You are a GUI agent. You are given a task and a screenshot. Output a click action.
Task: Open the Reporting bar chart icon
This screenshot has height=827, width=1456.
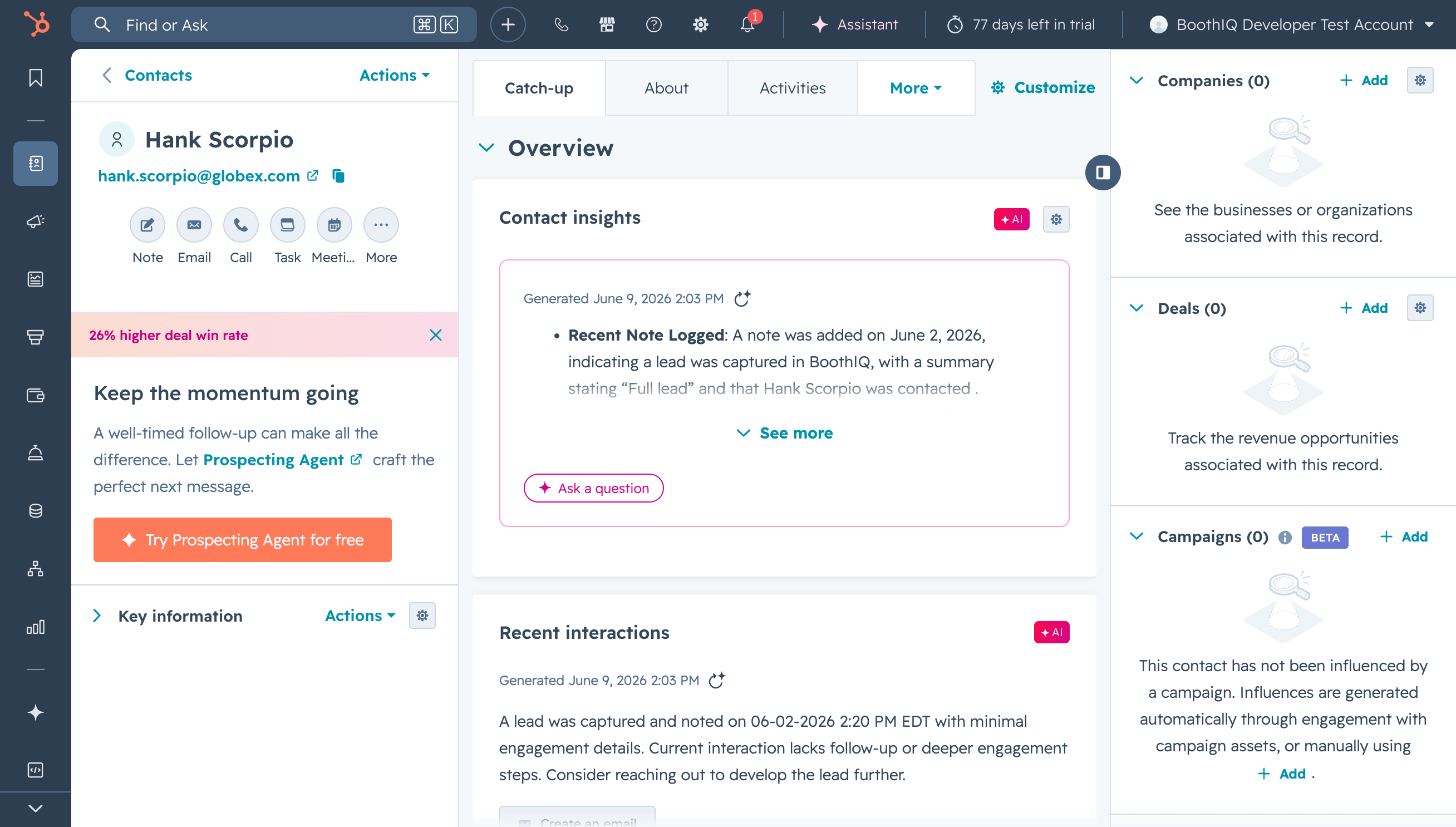pos(36,627)
